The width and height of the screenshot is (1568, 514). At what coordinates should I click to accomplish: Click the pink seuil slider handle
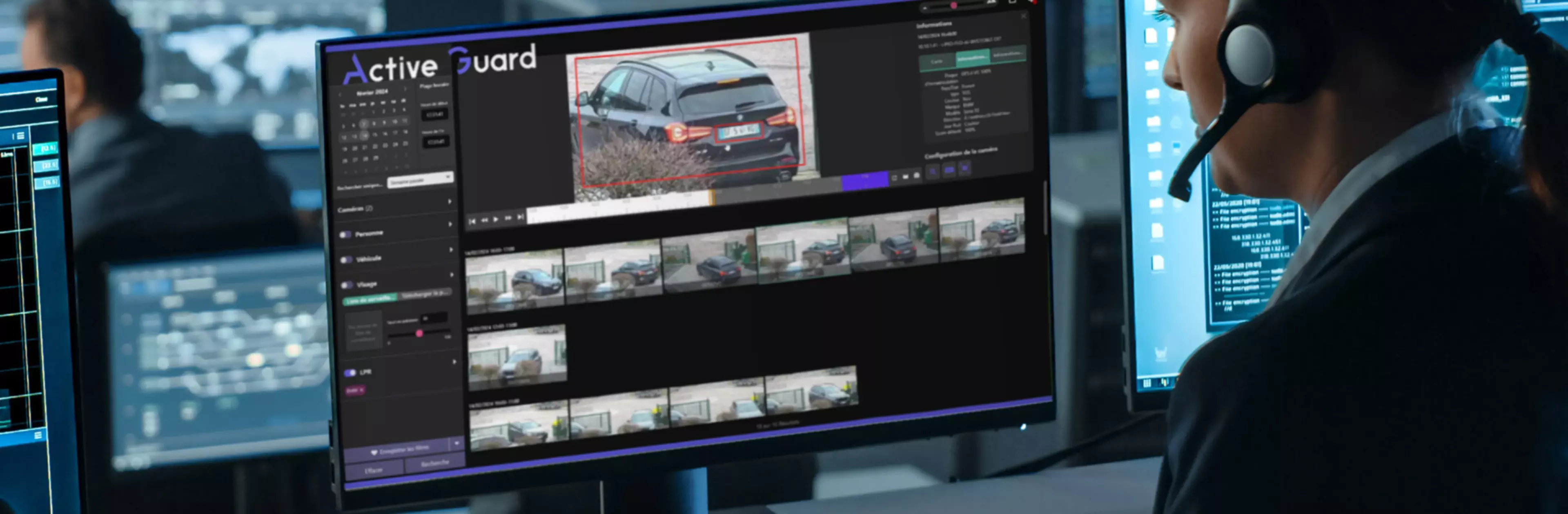(419, 333)
